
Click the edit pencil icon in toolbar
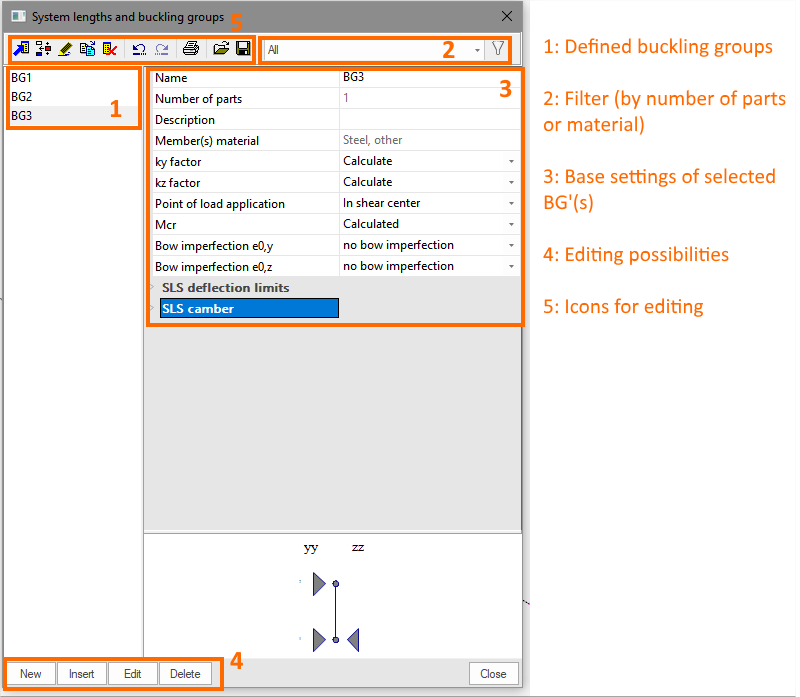[x=65, y=48]
